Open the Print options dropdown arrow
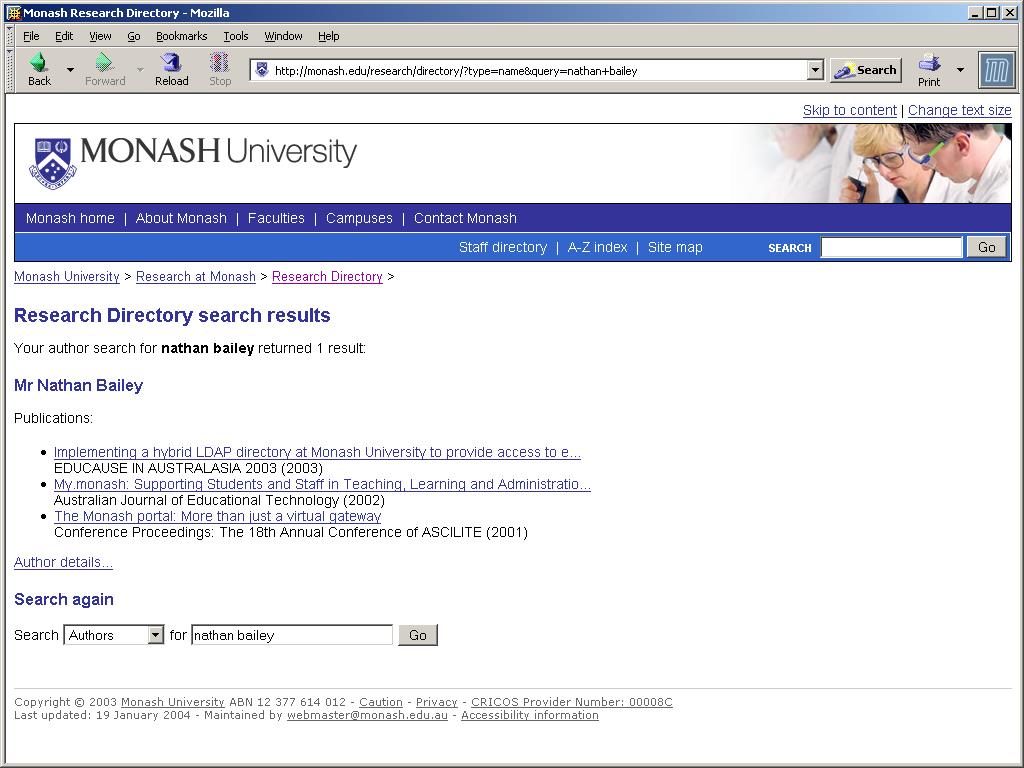The image size is (1024, 768). (x=960, y=69)
